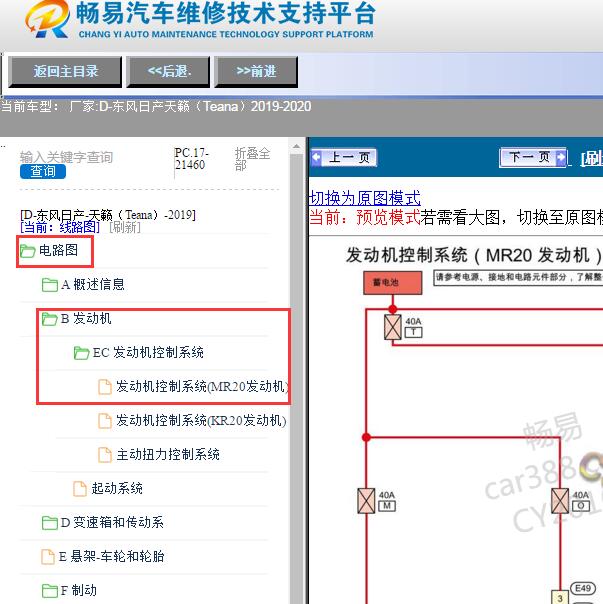Select the B 发动机 tree label
Viewport: 603px width, 604px height.
[86, 319]
